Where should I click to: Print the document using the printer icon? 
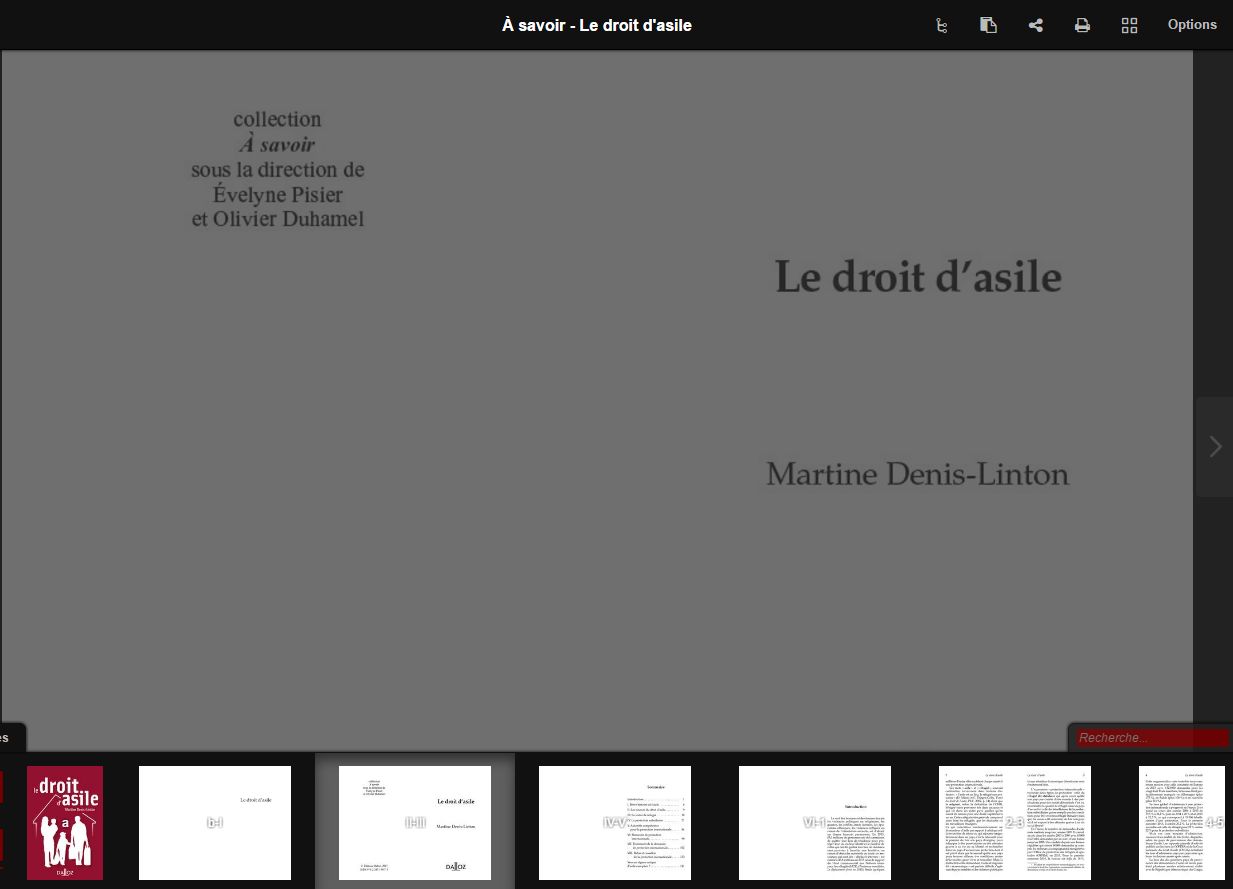point(1082,26)
